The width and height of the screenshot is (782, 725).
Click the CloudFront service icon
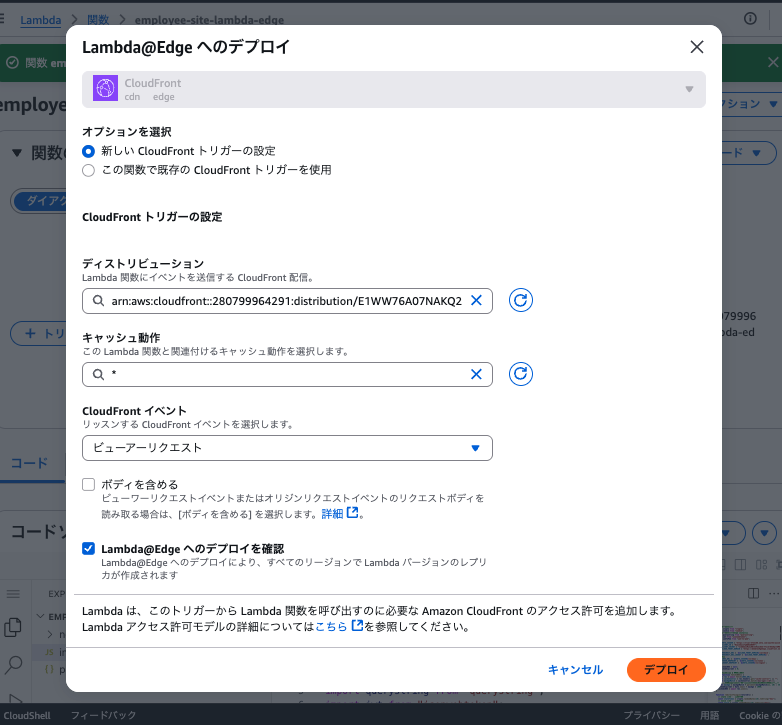pyautogui.click(x=105, y=88)
